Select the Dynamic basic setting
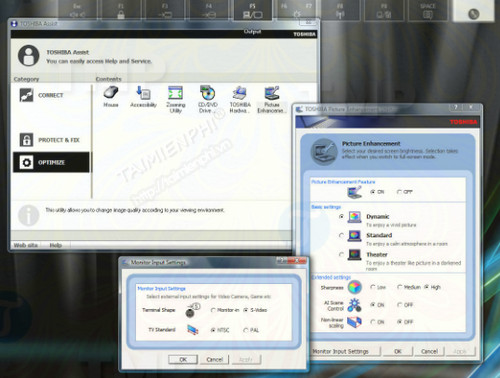 click(x=341, y=217)
